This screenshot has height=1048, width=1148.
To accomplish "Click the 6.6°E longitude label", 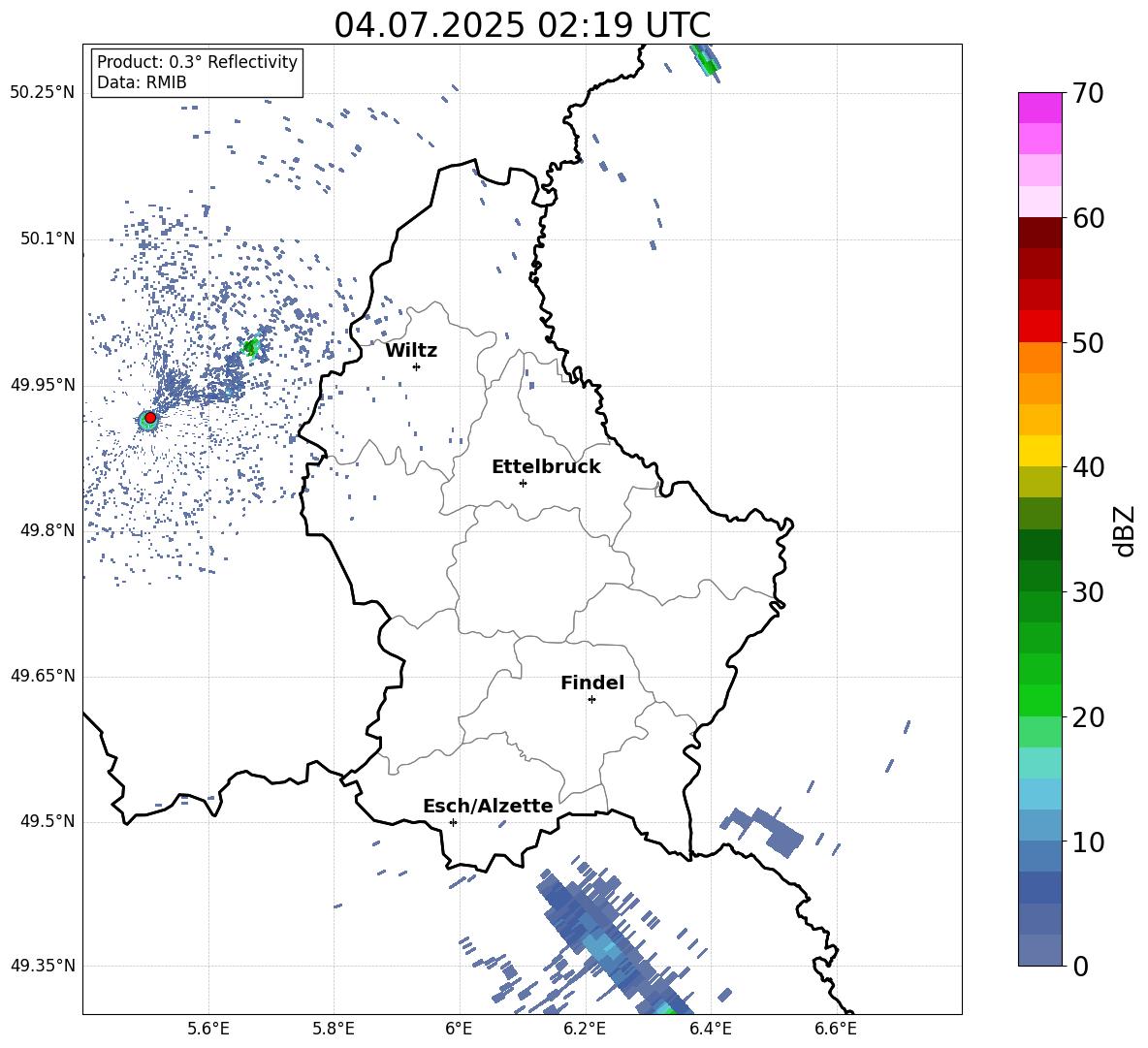I will point(836,1029).
